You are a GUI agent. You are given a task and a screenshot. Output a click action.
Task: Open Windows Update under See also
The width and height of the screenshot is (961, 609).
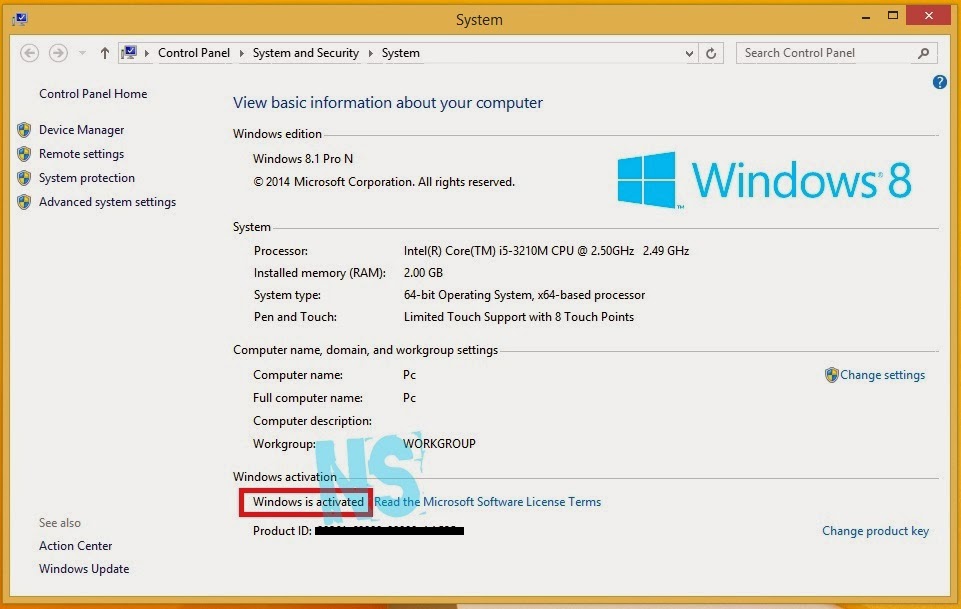point(84,569)
